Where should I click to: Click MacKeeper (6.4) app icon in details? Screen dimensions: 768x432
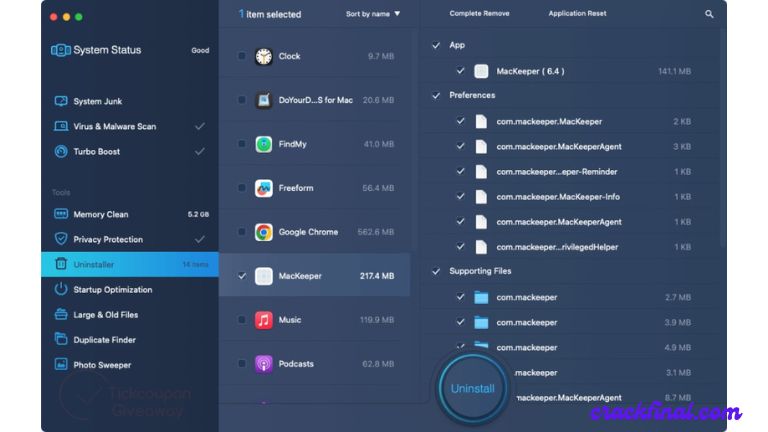point(481,72)
